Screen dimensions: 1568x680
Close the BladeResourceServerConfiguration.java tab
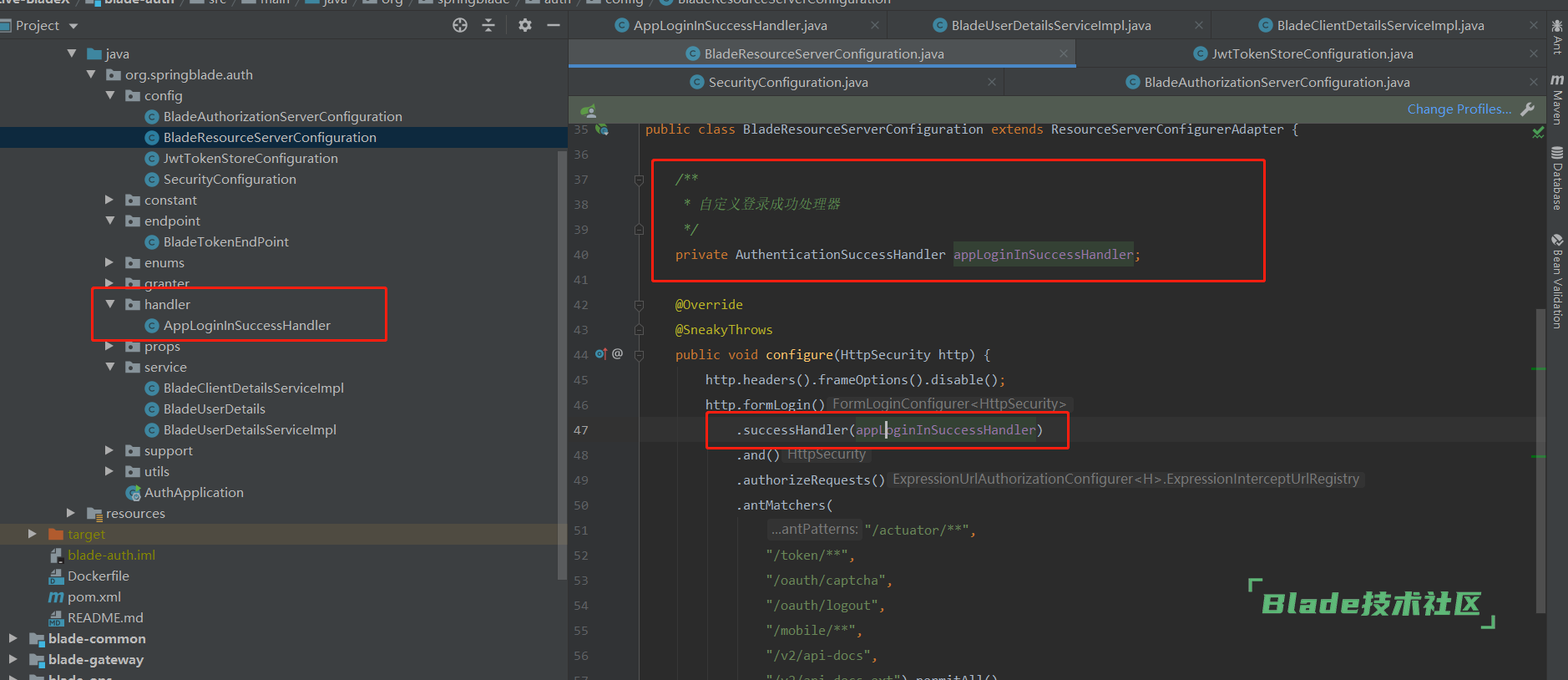[x=1064, y=53]
